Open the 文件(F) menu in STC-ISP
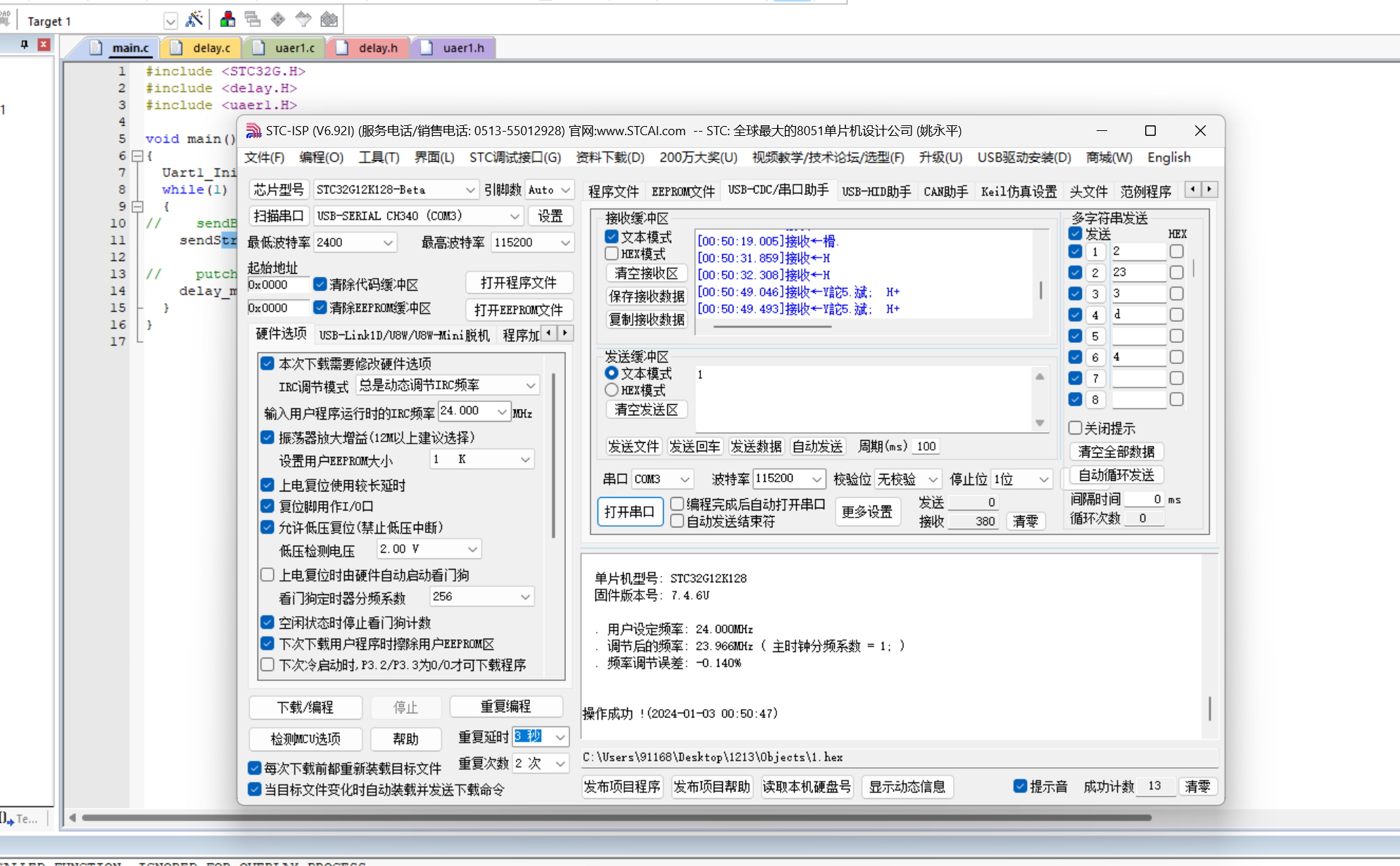The height and width of the screenshot is (866, 1400). coord(264,158)
